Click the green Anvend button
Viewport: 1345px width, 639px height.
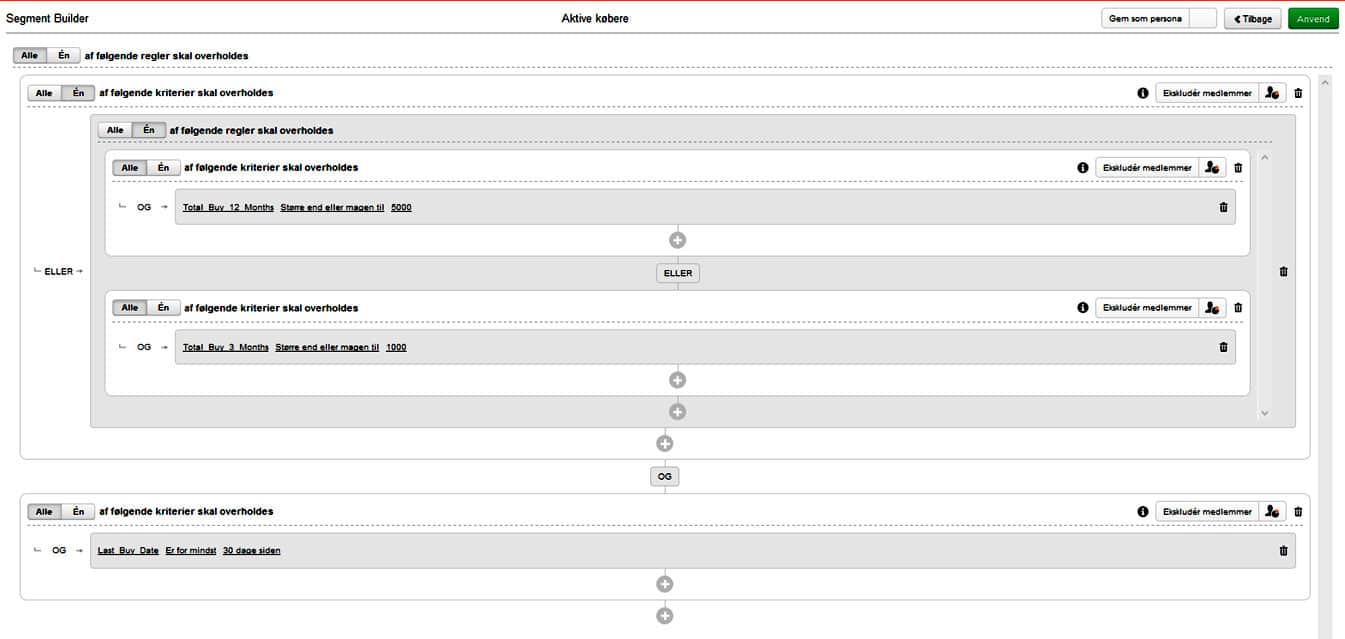tap(1313, 19)
